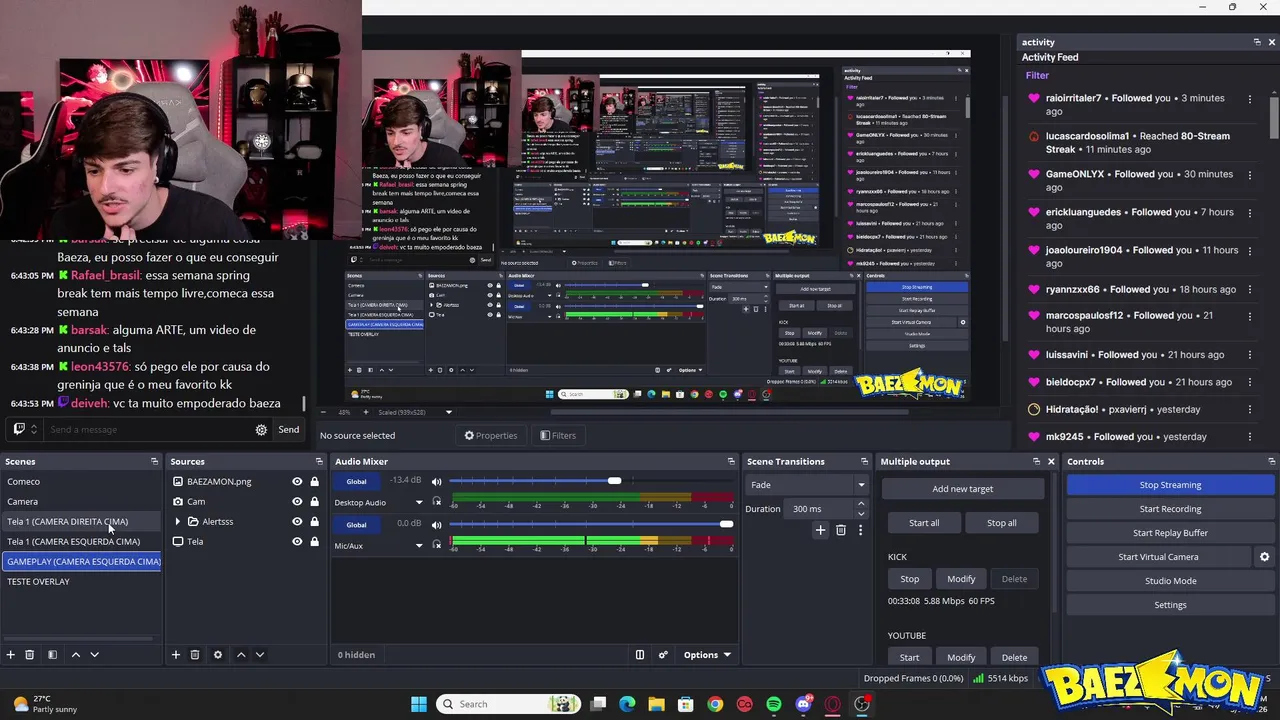Hide the Tela source
1280x720 pixels.
click(x=297, y=541)
